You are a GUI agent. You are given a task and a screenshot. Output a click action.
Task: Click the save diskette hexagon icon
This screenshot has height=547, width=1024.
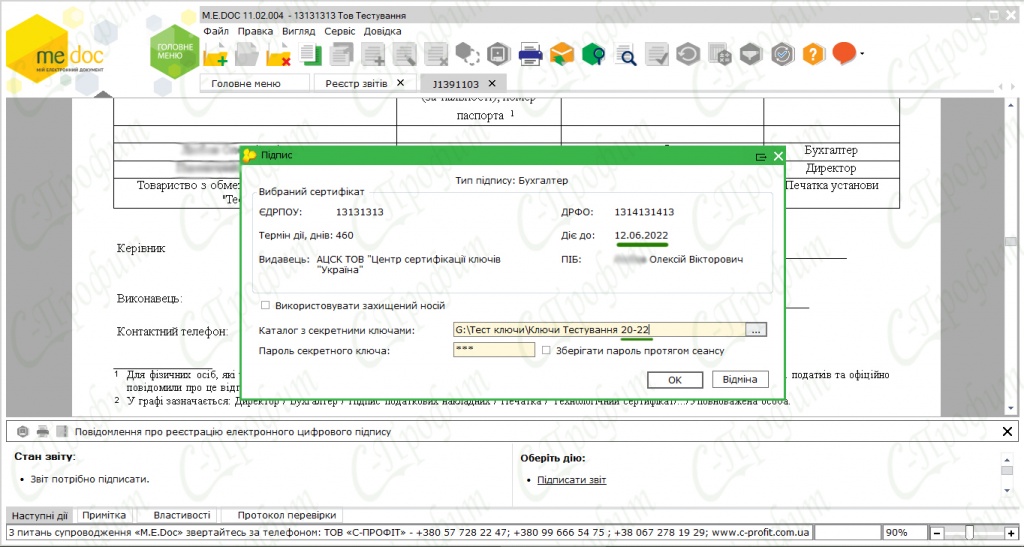(x=499, y=54)
